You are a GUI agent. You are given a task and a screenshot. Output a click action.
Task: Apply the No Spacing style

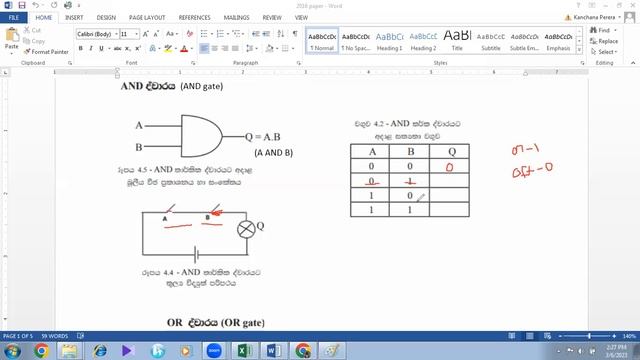(x=356, y=41)
